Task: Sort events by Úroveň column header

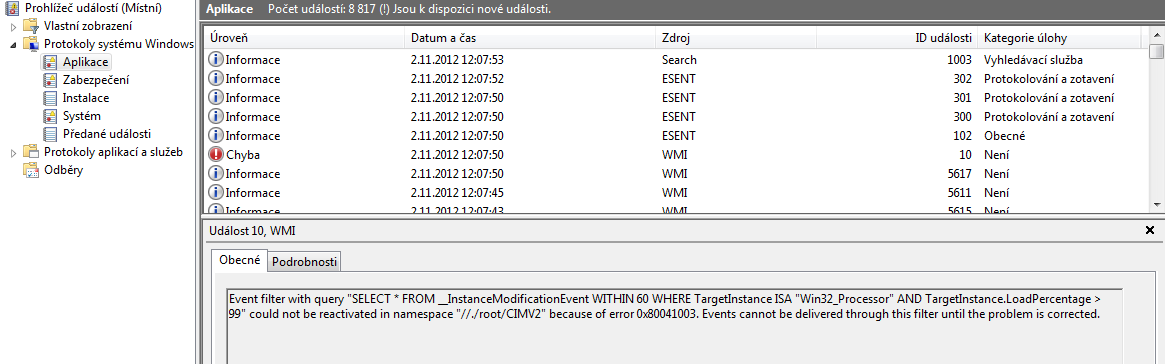Action: 305,38
